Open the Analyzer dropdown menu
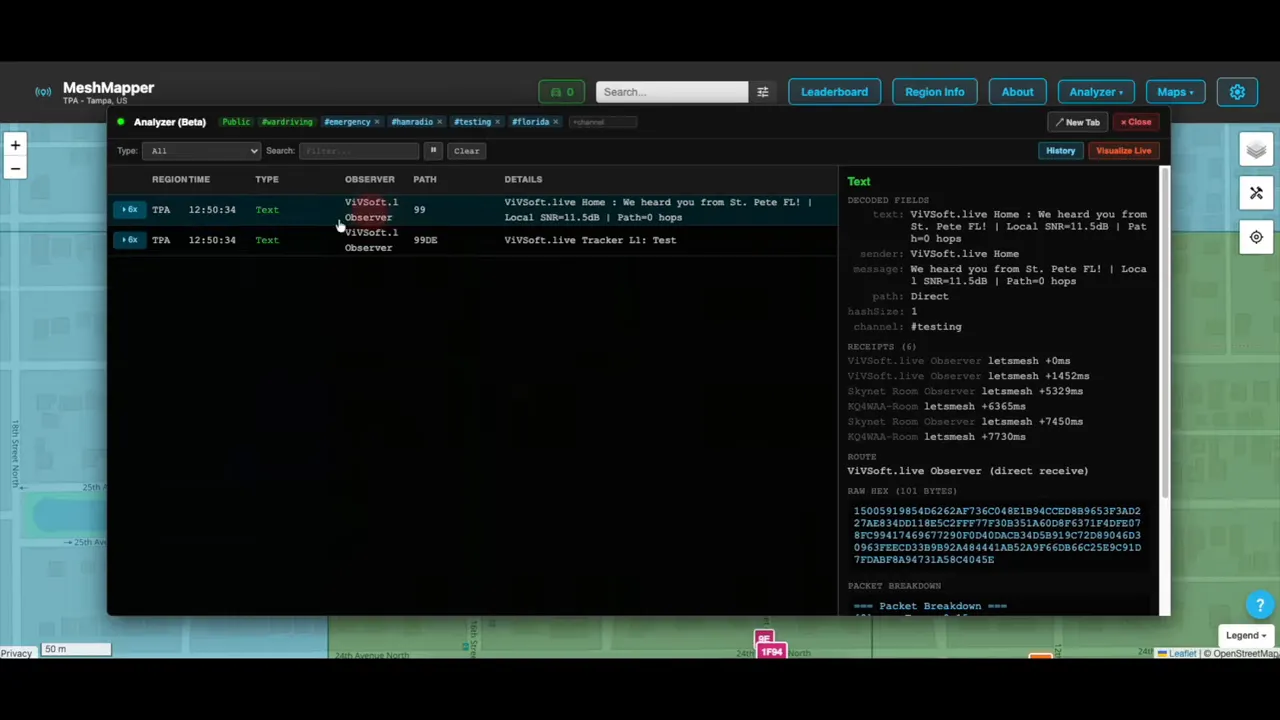1280x720 pixels. click(x=1096, y=92)
